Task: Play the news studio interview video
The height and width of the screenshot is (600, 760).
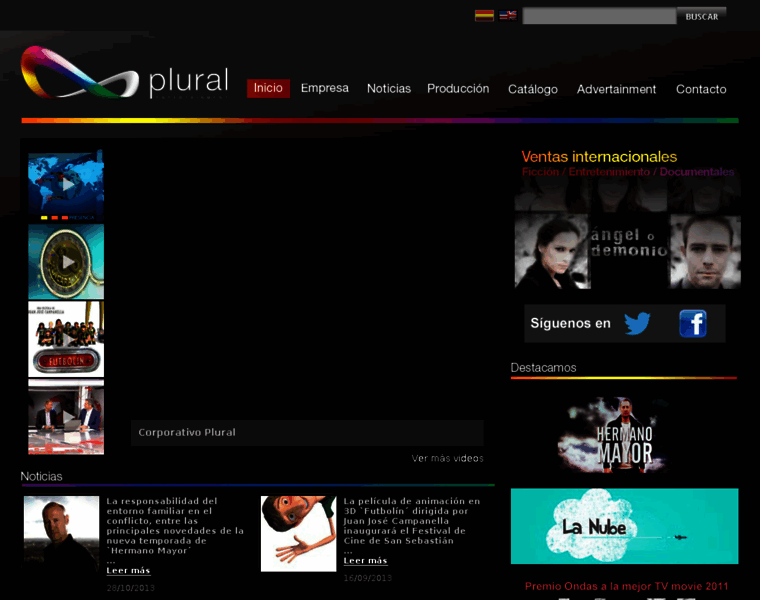Action: point(66,417)
